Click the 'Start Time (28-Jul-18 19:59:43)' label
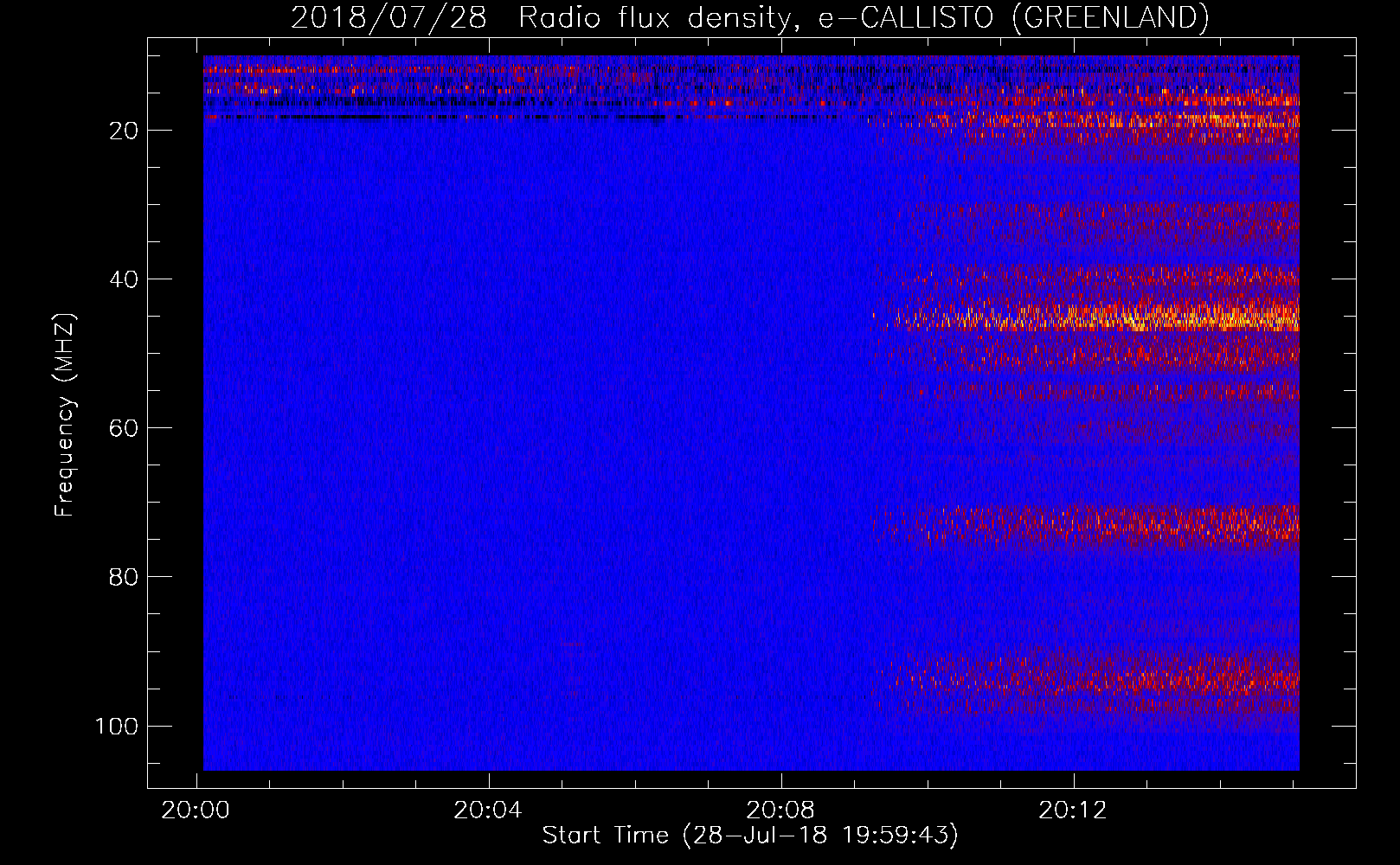Screen dimensions: 1400x865 (x=750, y=836)
